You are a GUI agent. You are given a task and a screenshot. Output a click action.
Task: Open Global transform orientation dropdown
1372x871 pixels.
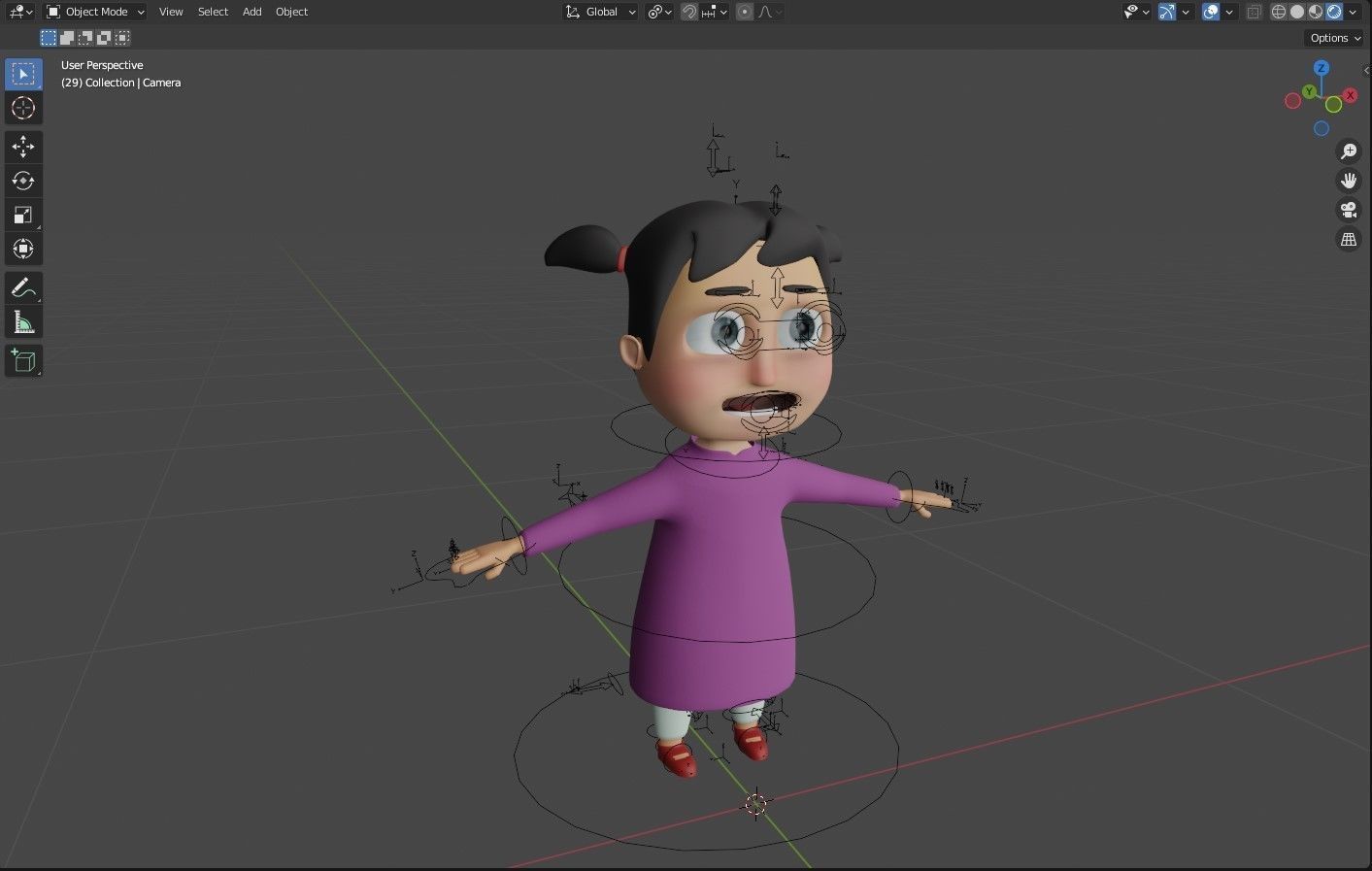point(600,12)
